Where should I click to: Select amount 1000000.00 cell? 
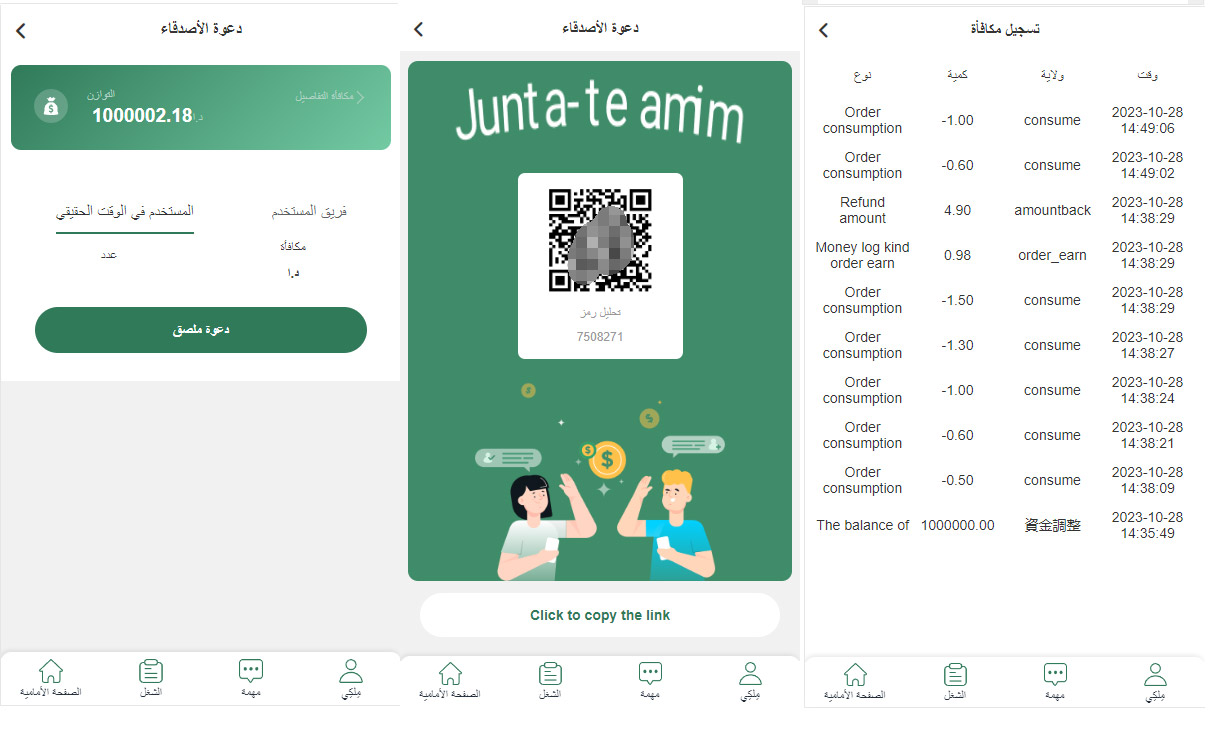(958, 525)
